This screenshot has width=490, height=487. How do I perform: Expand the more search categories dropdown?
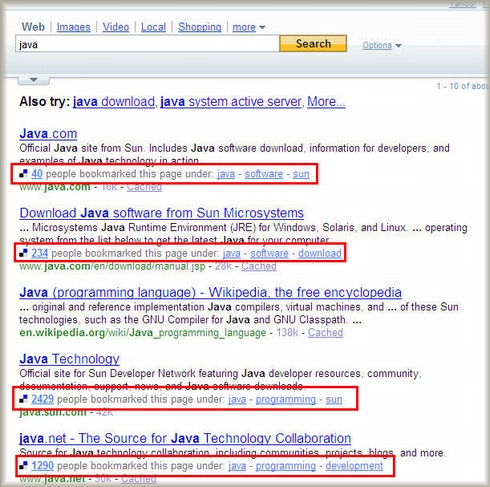click(249, 27)
